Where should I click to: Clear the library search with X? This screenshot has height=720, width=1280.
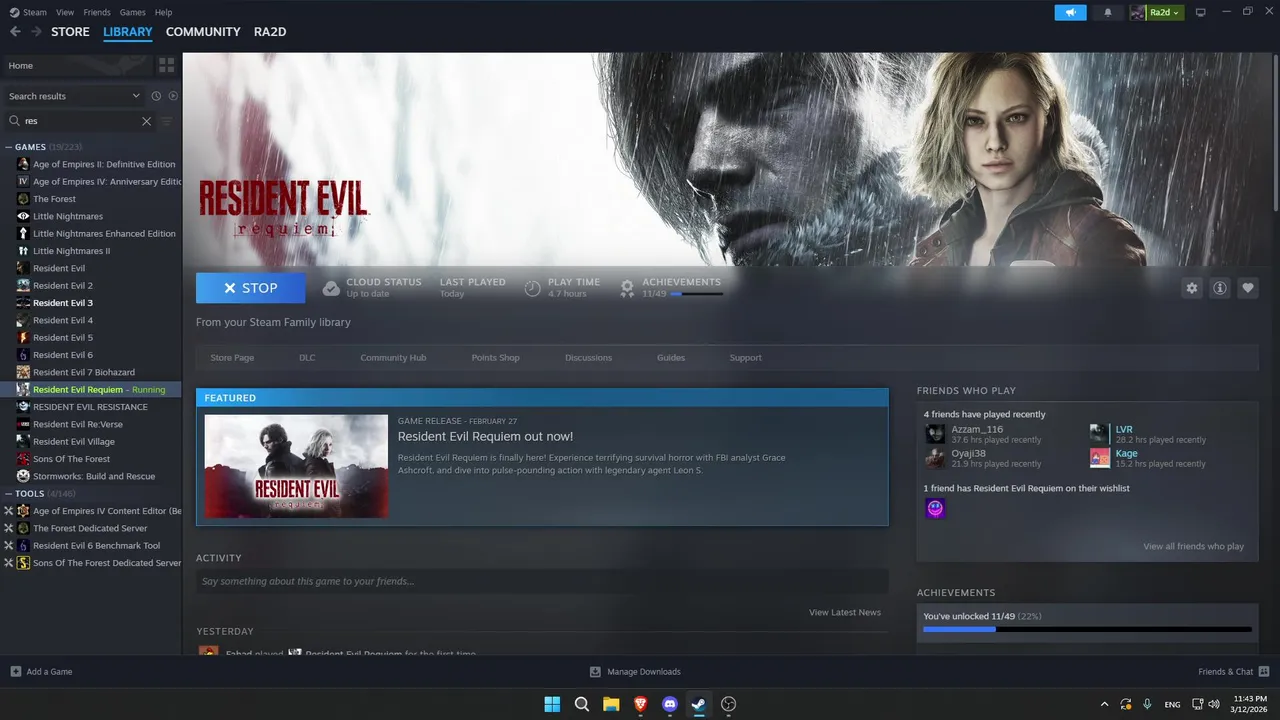point(146,121)
